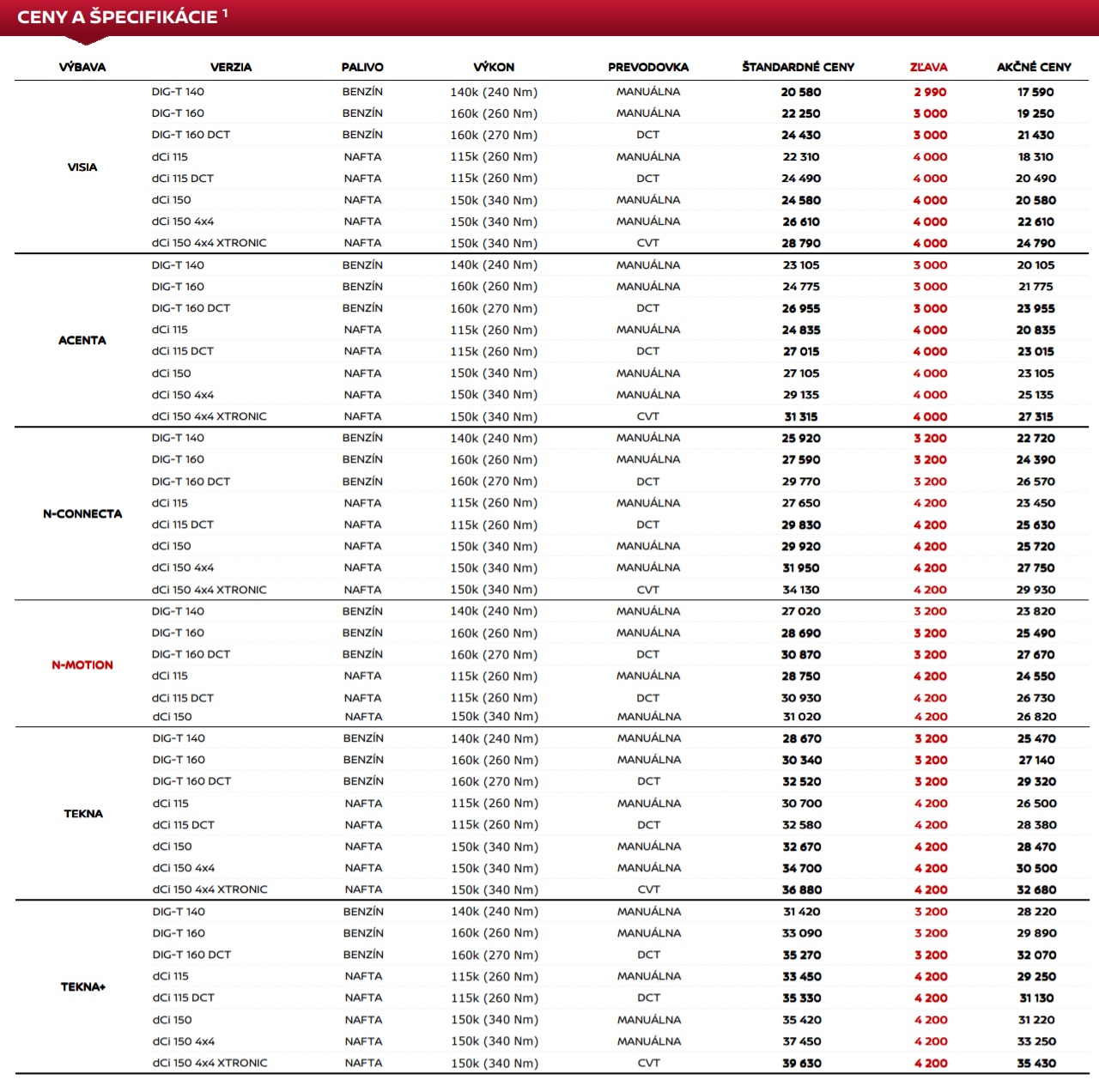Select standard price 35 270
This screenshot has height=1092, width=1099.
pos(802,955)
